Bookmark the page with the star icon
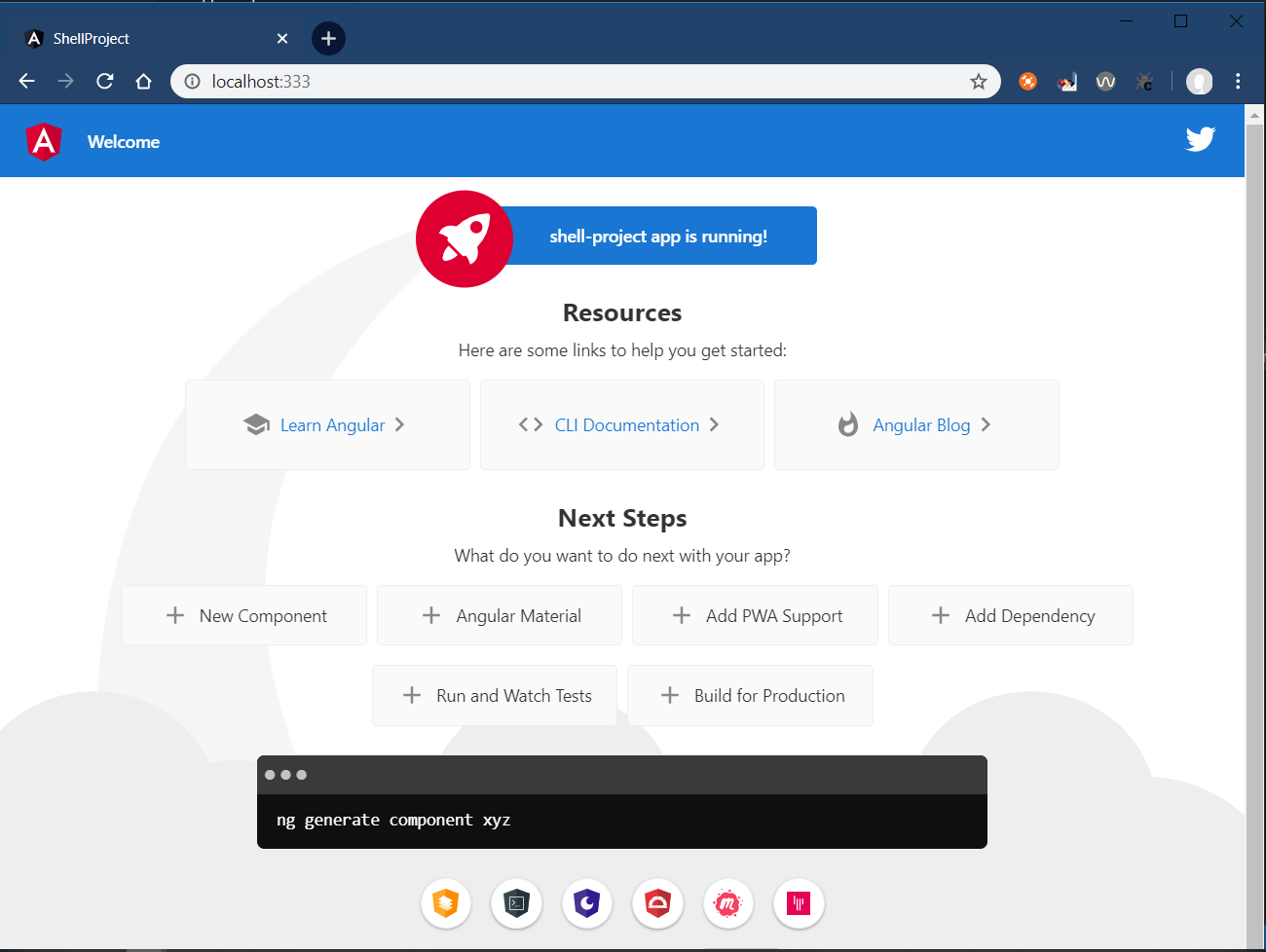 [978, 82]
